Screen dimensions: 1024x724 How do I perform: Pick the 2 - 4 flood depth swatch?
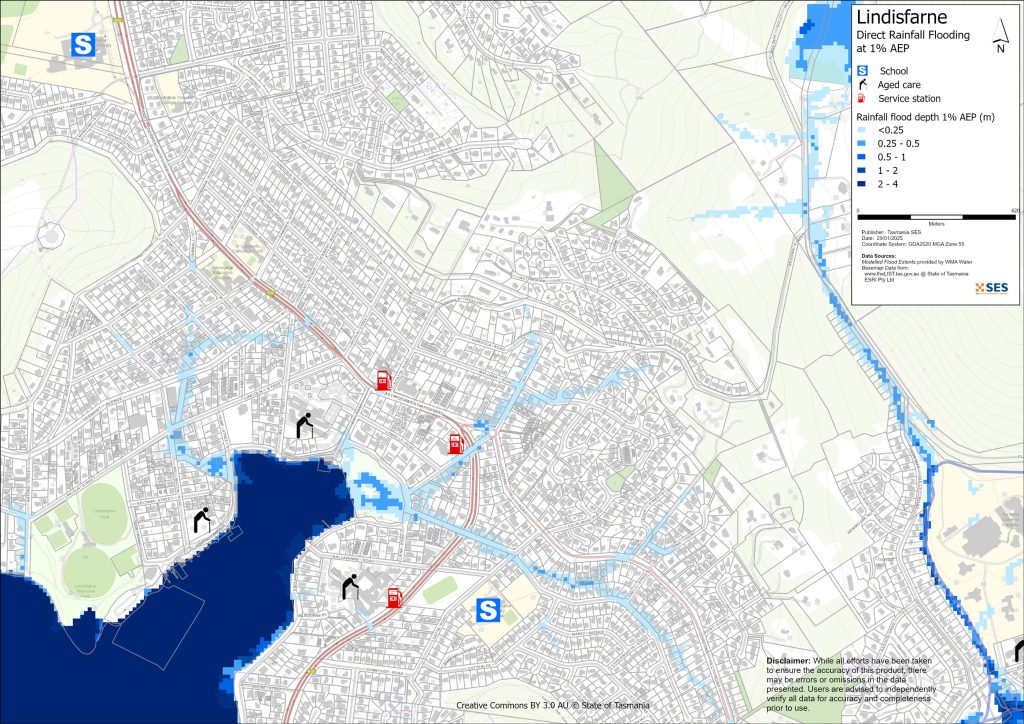point(862,185)
